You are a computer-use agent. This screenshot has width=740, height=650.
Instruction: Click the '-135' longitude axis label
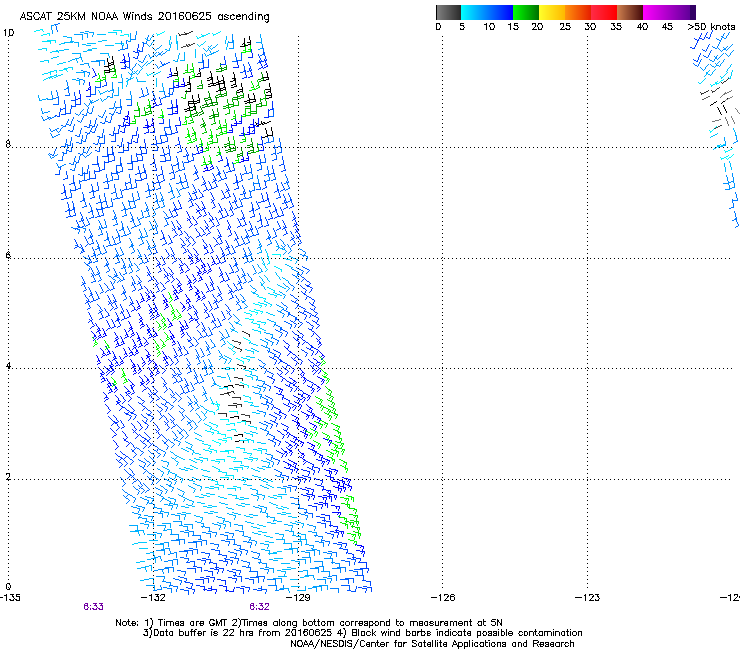[10, 598]
